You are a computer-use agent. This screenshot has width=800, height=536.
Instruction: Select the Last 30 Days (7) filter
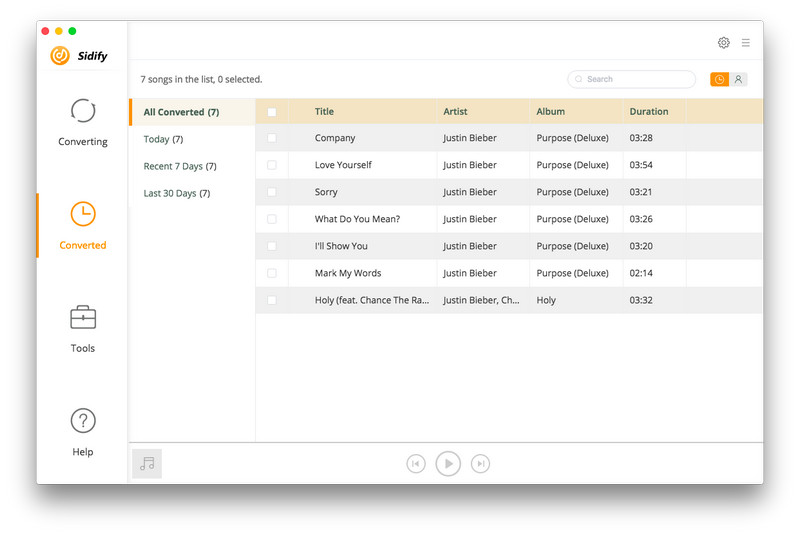(192, 193)
